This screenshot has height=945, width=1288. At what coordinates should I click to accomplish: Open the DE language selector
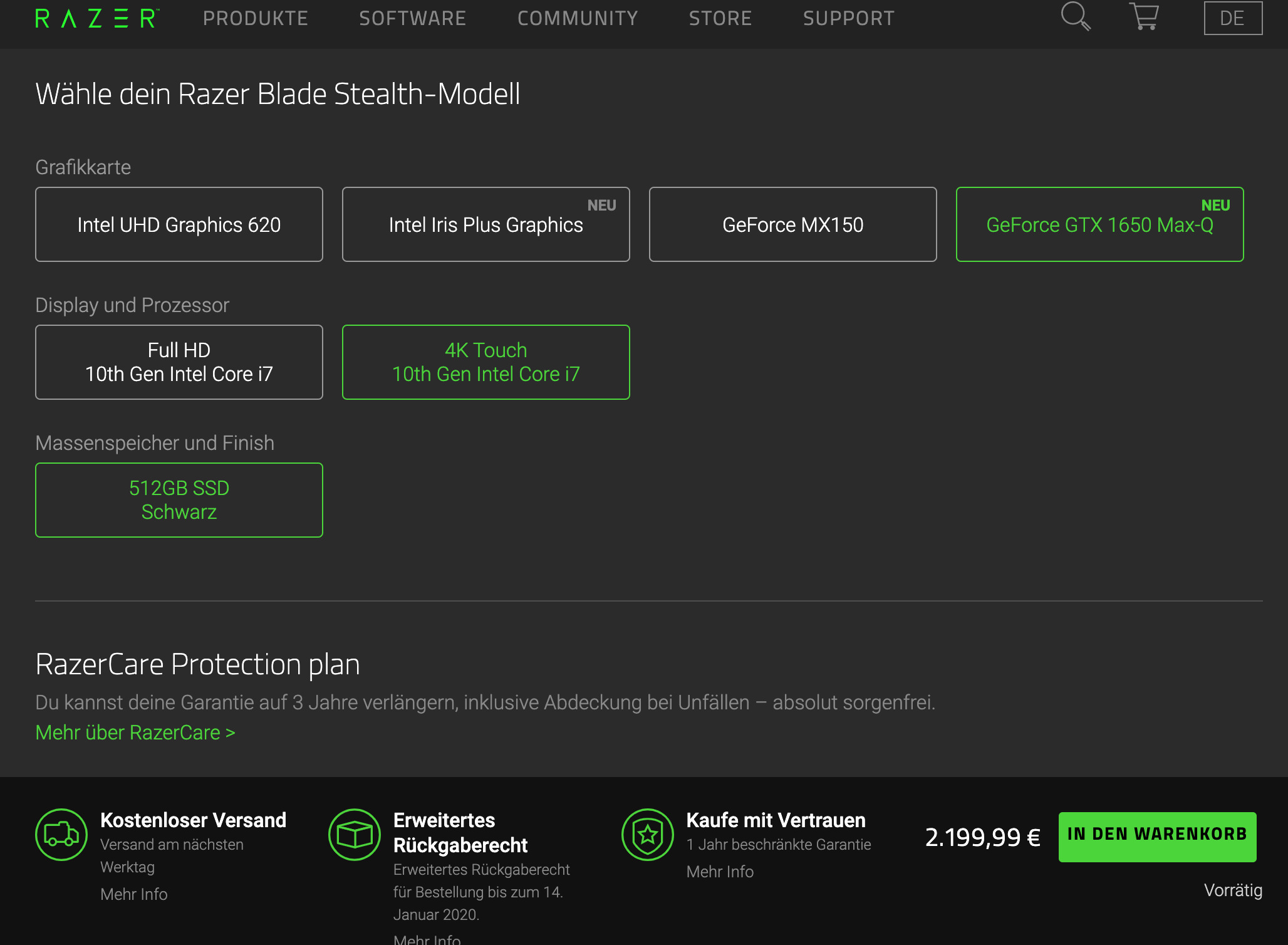[x=1232, y=18]
